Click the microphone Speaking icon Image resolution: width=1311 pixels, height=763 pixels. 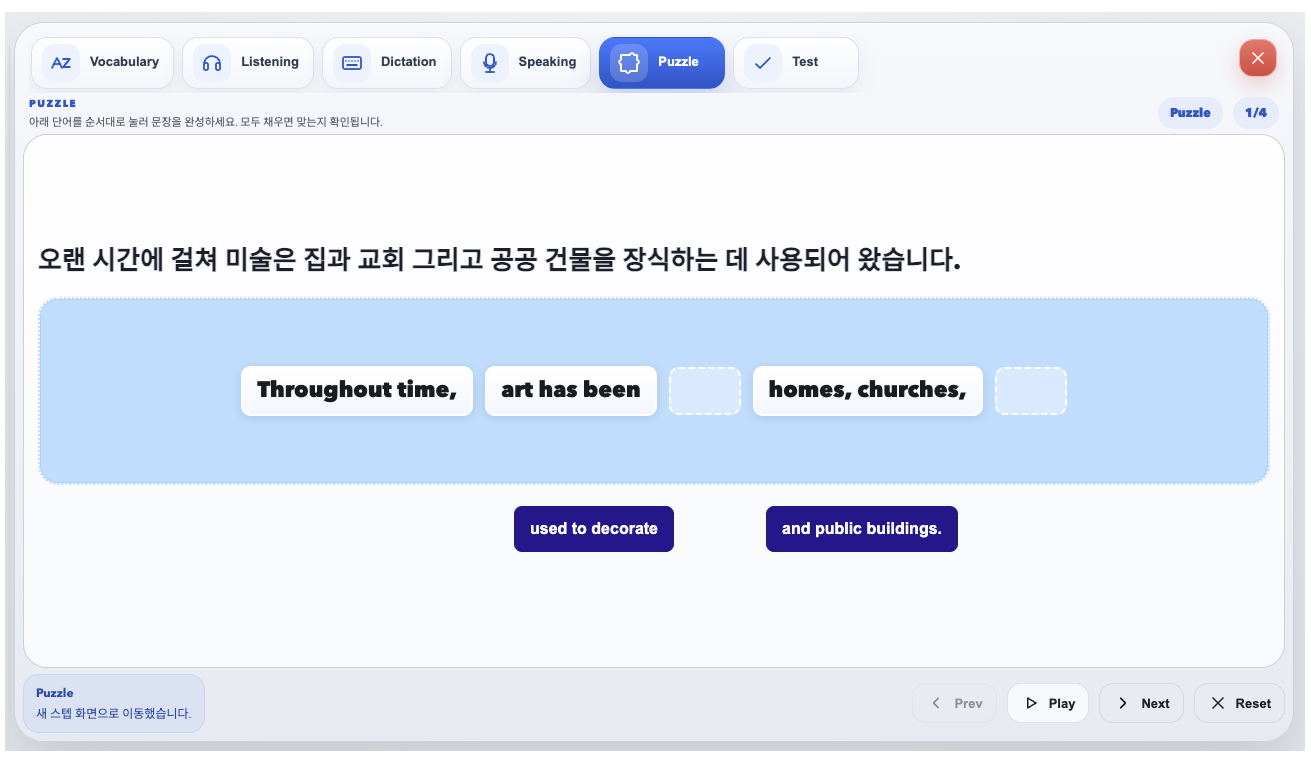pyautogui.click(x=490, y=62)
